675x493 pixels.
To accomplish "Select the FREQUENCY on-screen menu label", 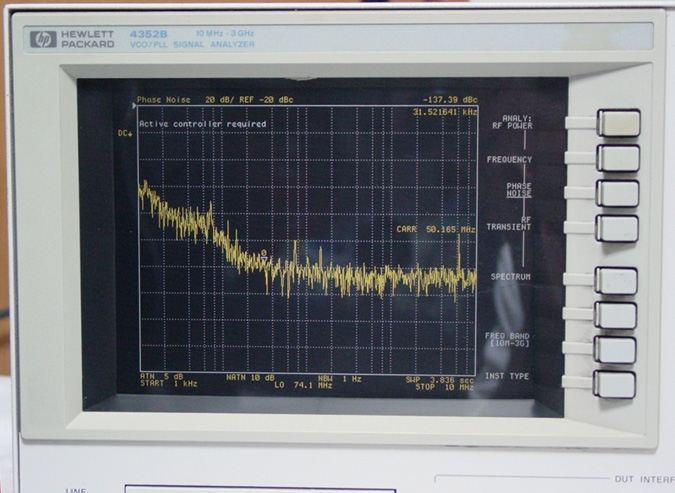I will tap(509, 160).
